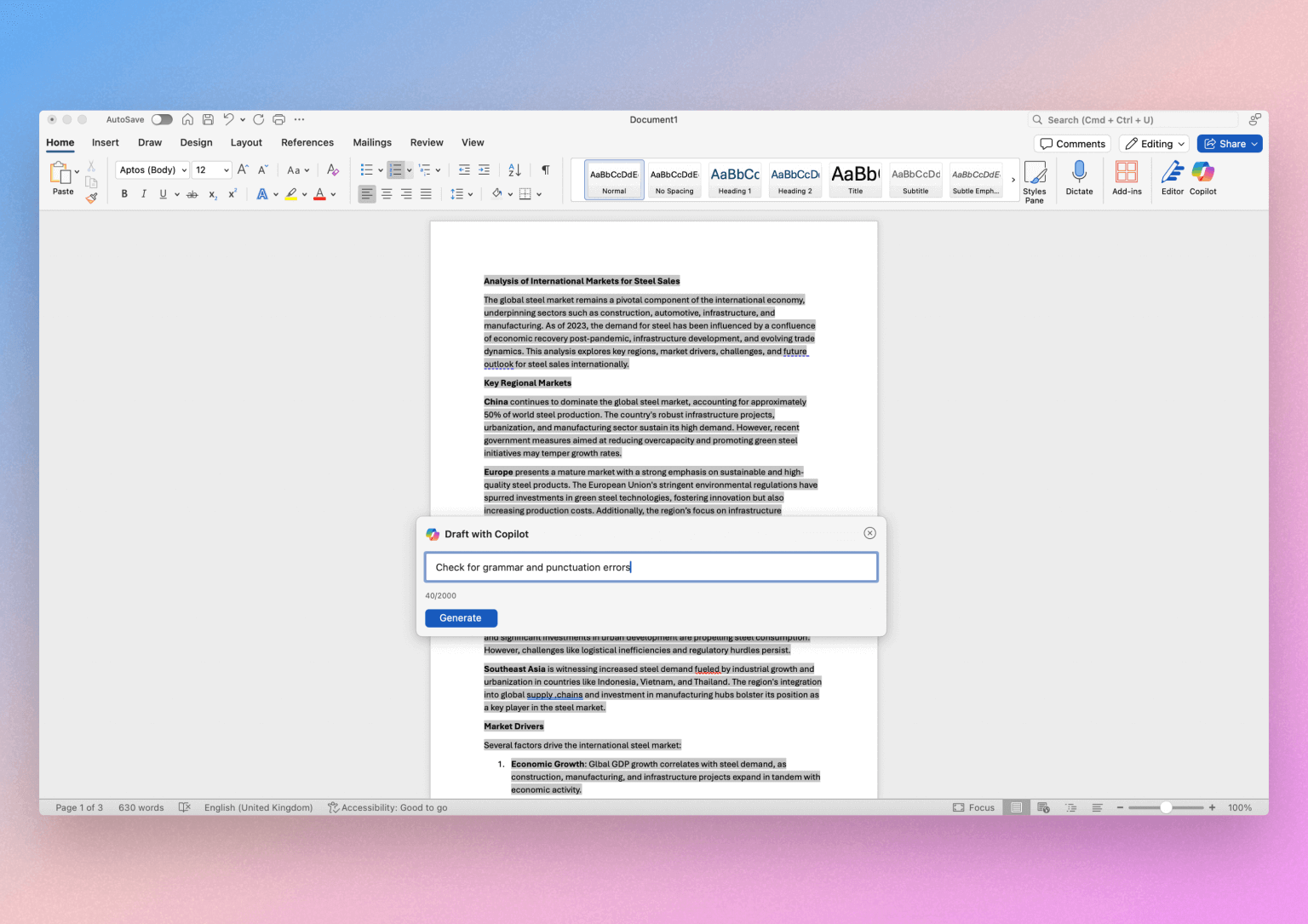This screenshot has height=924, width=1308.
Task: Switch to the Review tab
Action: click(426, 142)
